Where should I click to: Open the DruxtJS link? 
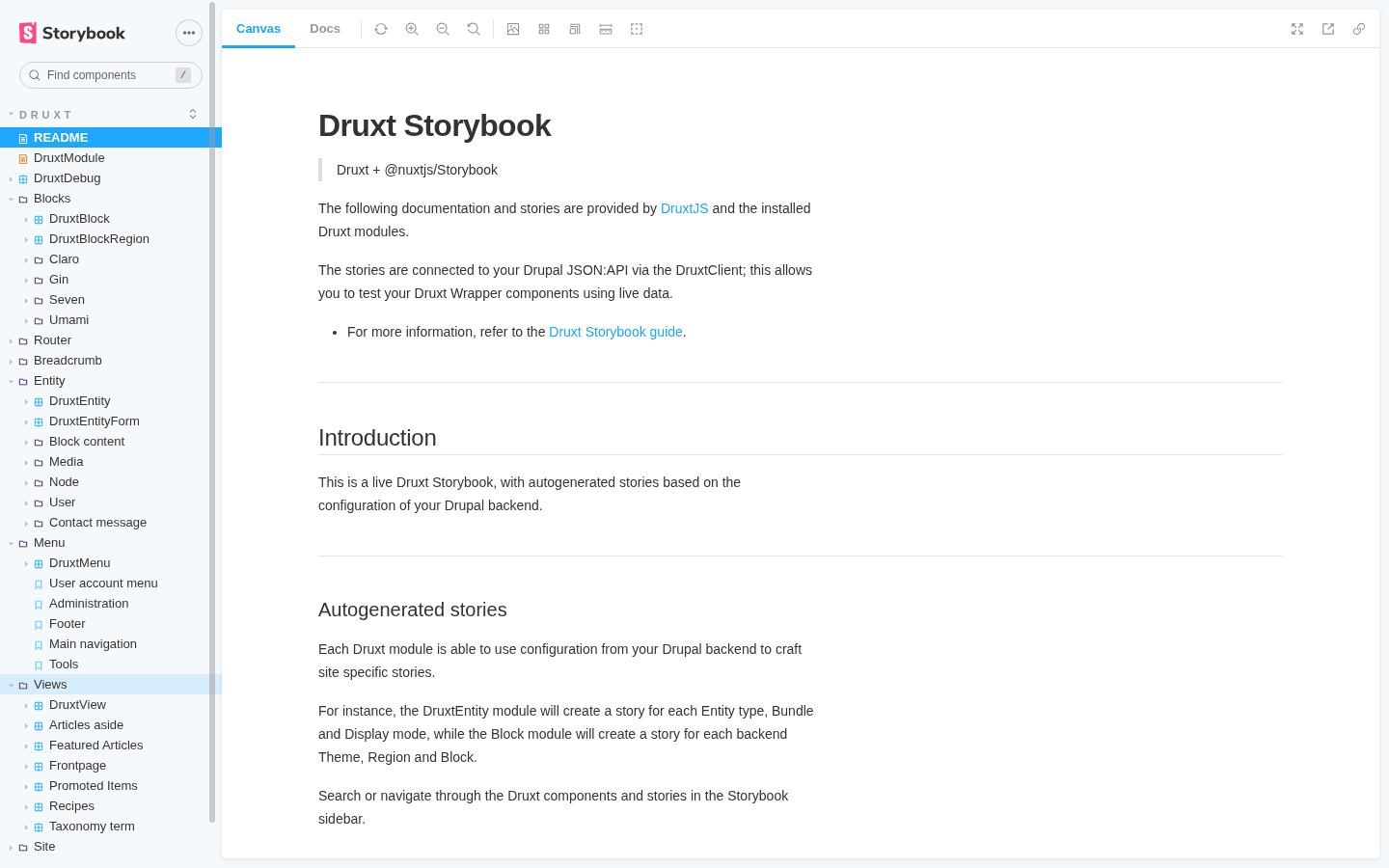(x=684, y=208)
